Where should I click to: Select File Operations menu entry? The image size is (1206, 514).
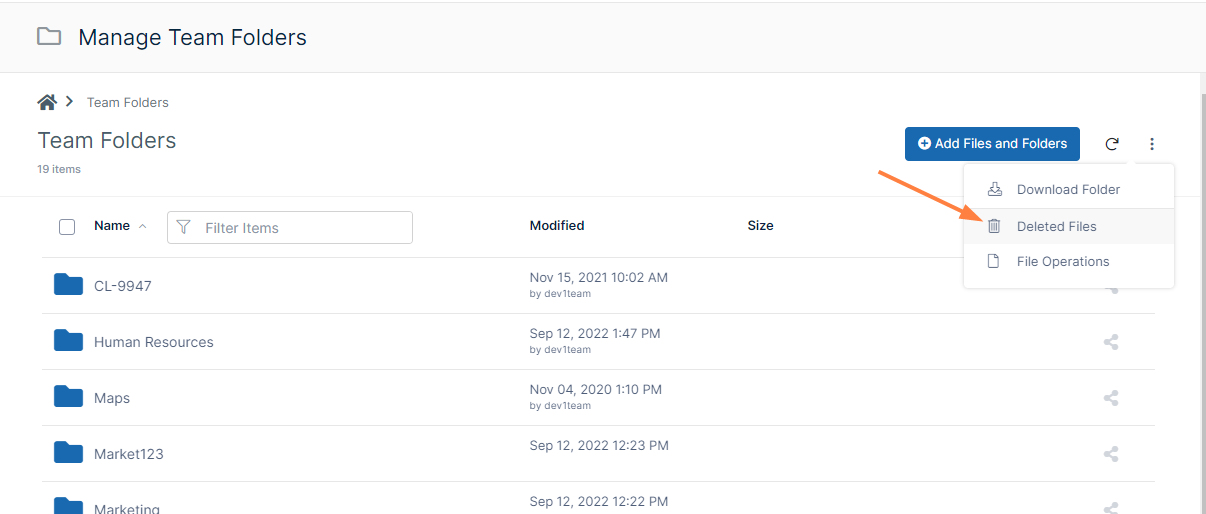[x=1062, y=262]
